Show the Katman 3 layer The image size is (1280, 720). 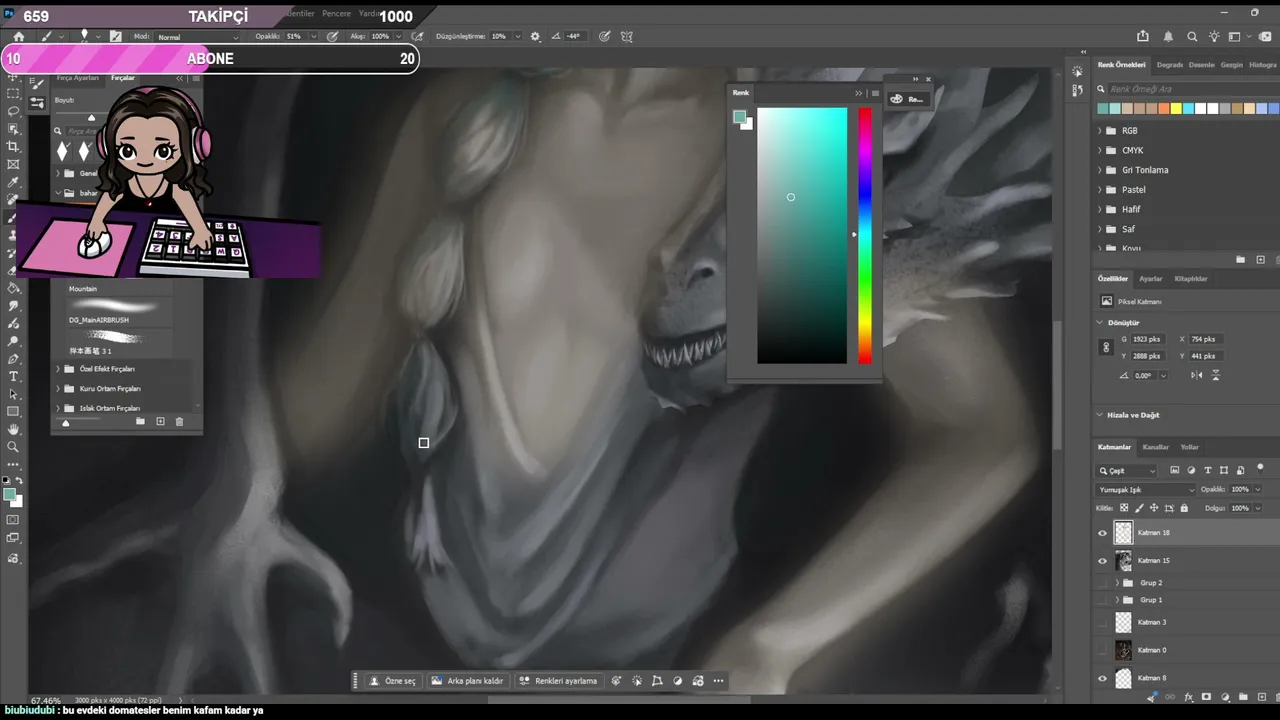[1102, 622]
